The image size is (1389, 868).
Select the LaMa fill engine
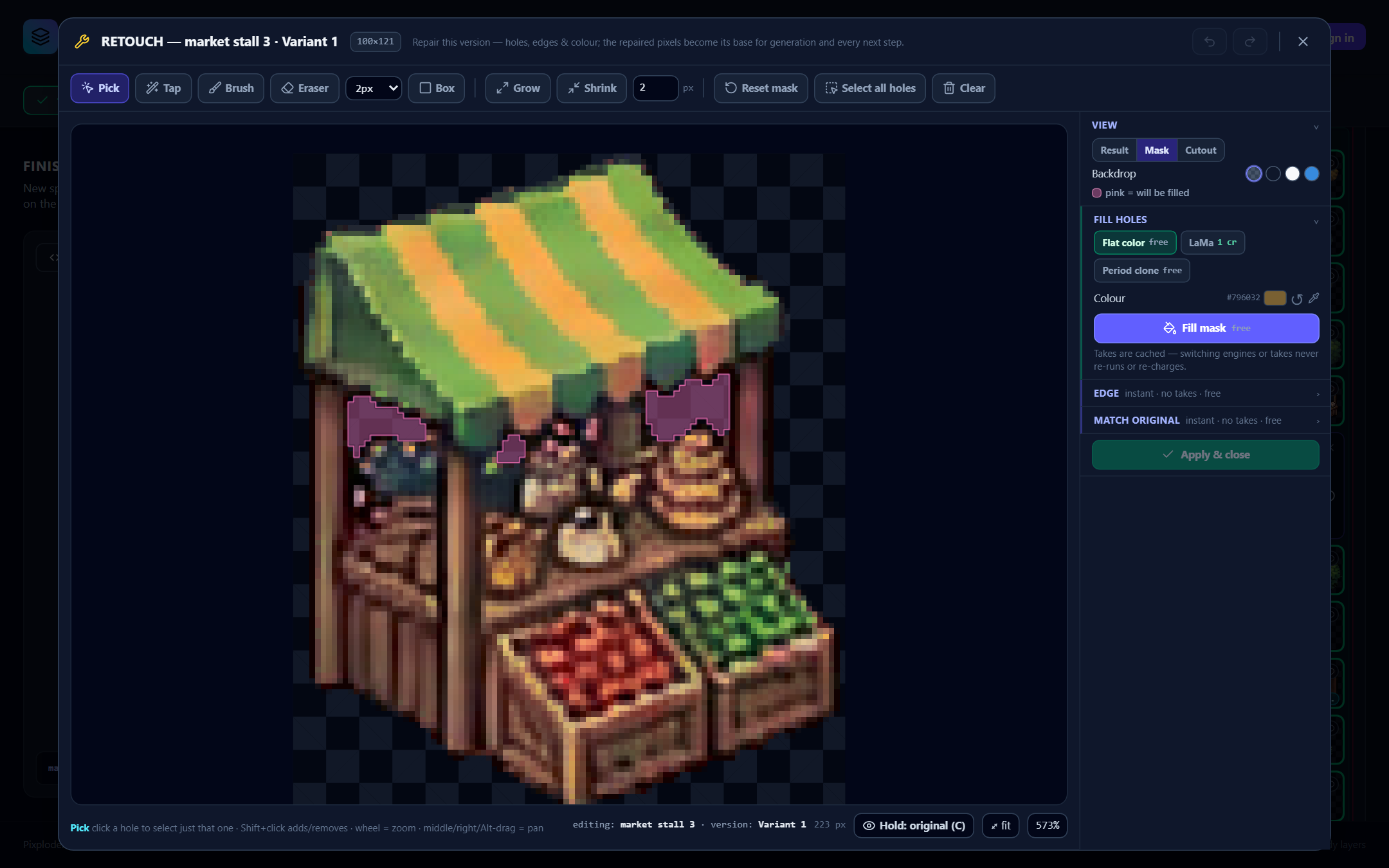(1213, 242)
